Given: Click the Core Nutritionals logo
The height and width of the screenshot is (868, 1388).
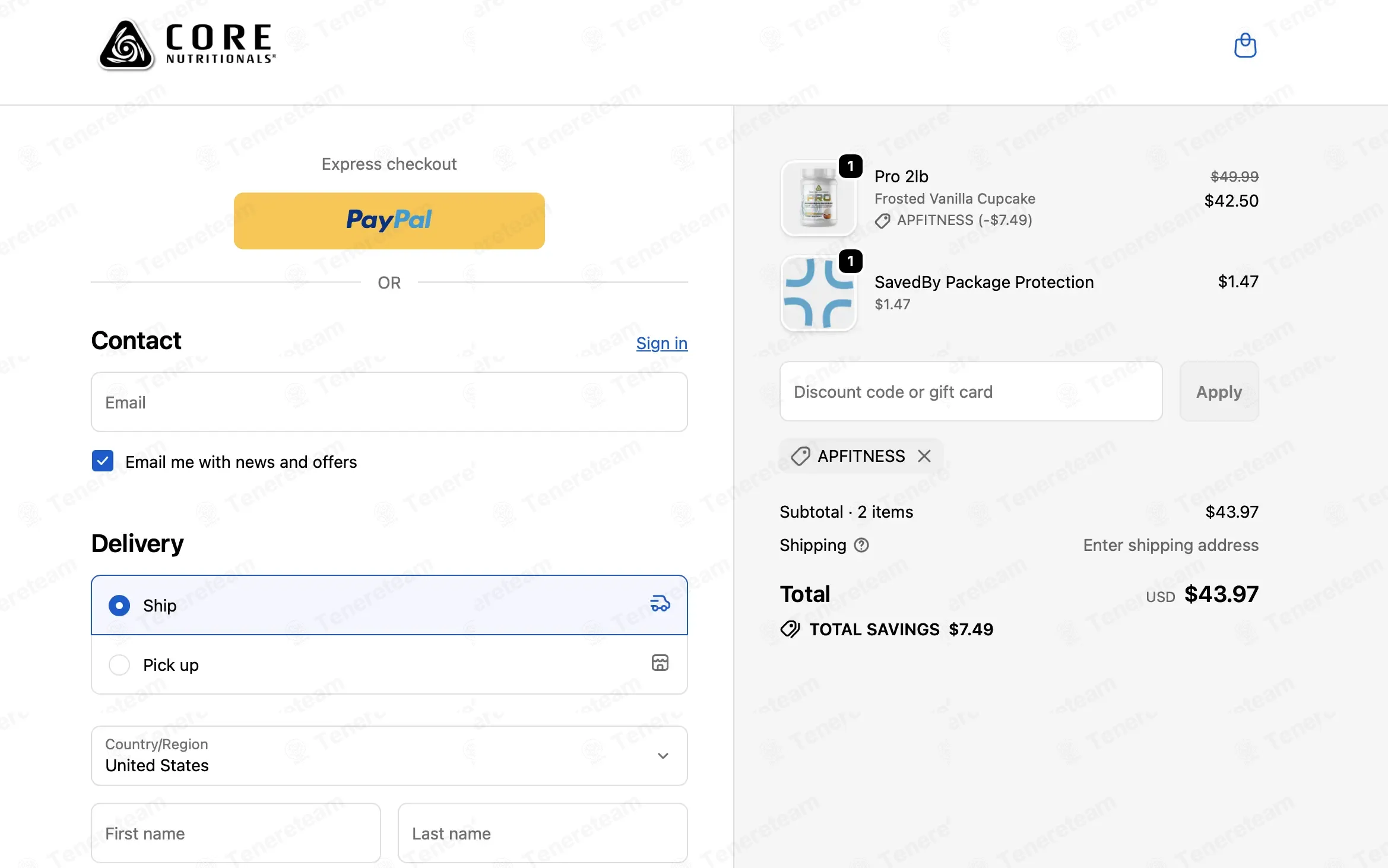Looking at the screenshot, I should click(x=187, y=45).
